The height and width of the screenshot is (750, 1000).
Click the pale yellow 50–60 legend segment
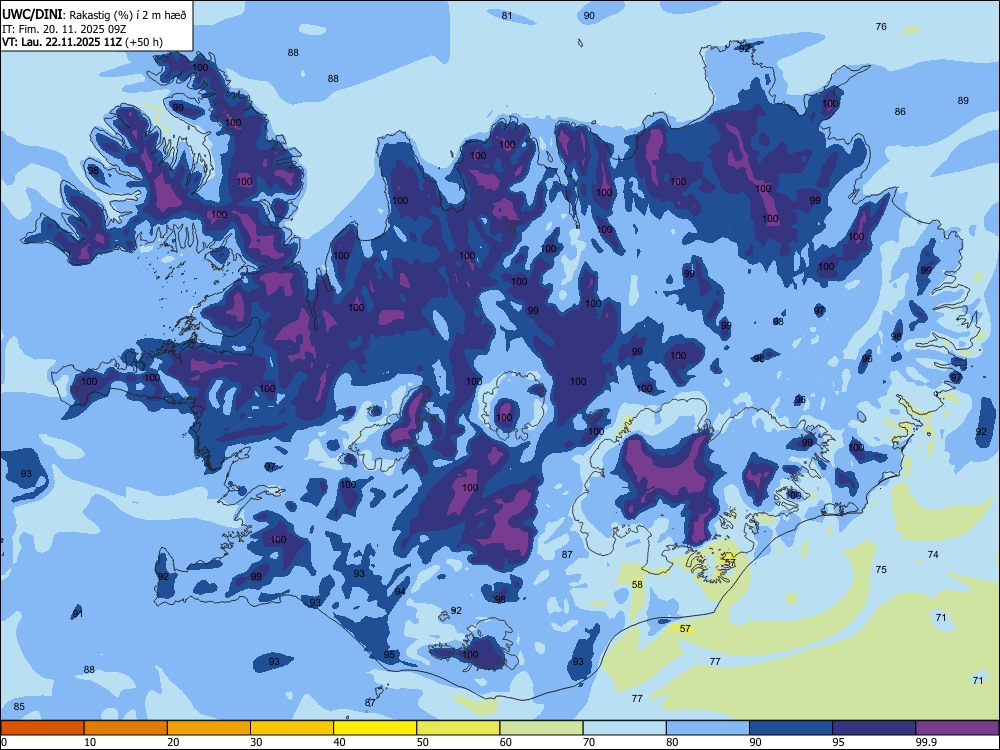click(459, 728)
